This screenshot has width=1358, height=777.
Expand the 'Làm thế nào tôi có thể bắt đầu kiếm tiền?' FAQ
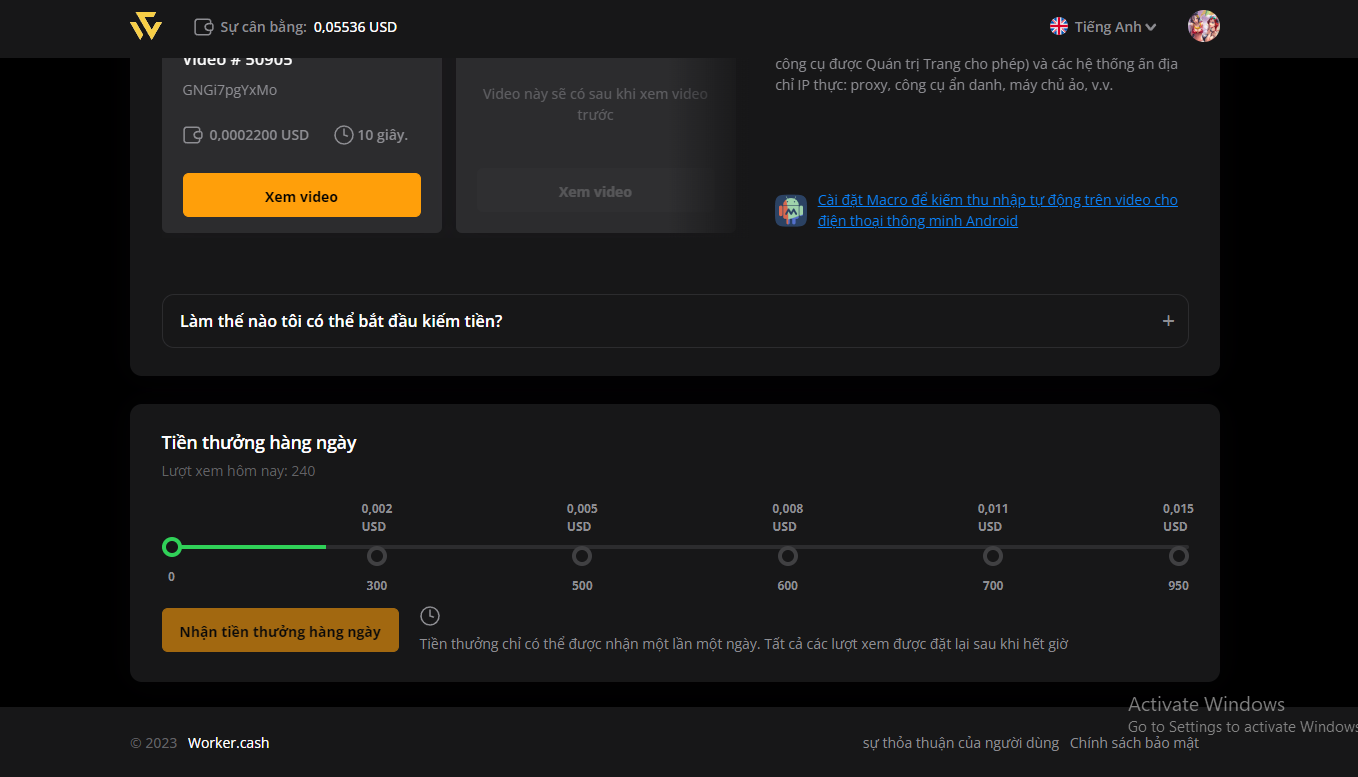341,321
